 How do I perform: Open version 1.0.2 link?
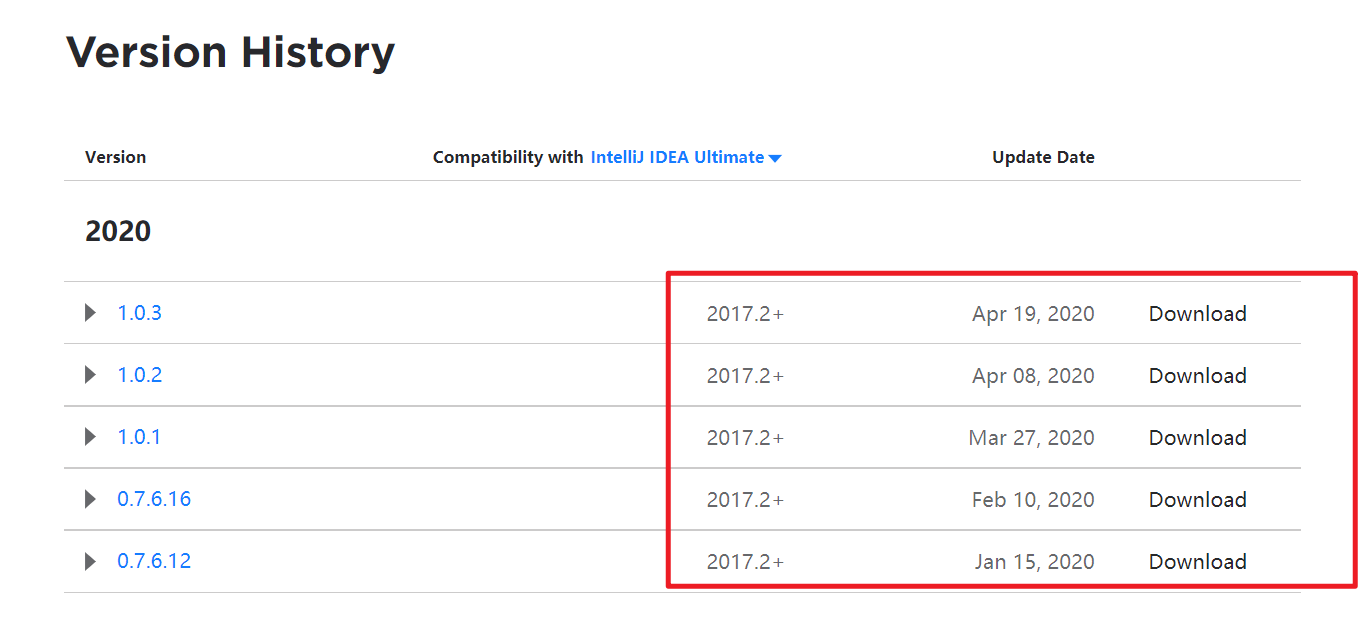(x=139, y=375)
